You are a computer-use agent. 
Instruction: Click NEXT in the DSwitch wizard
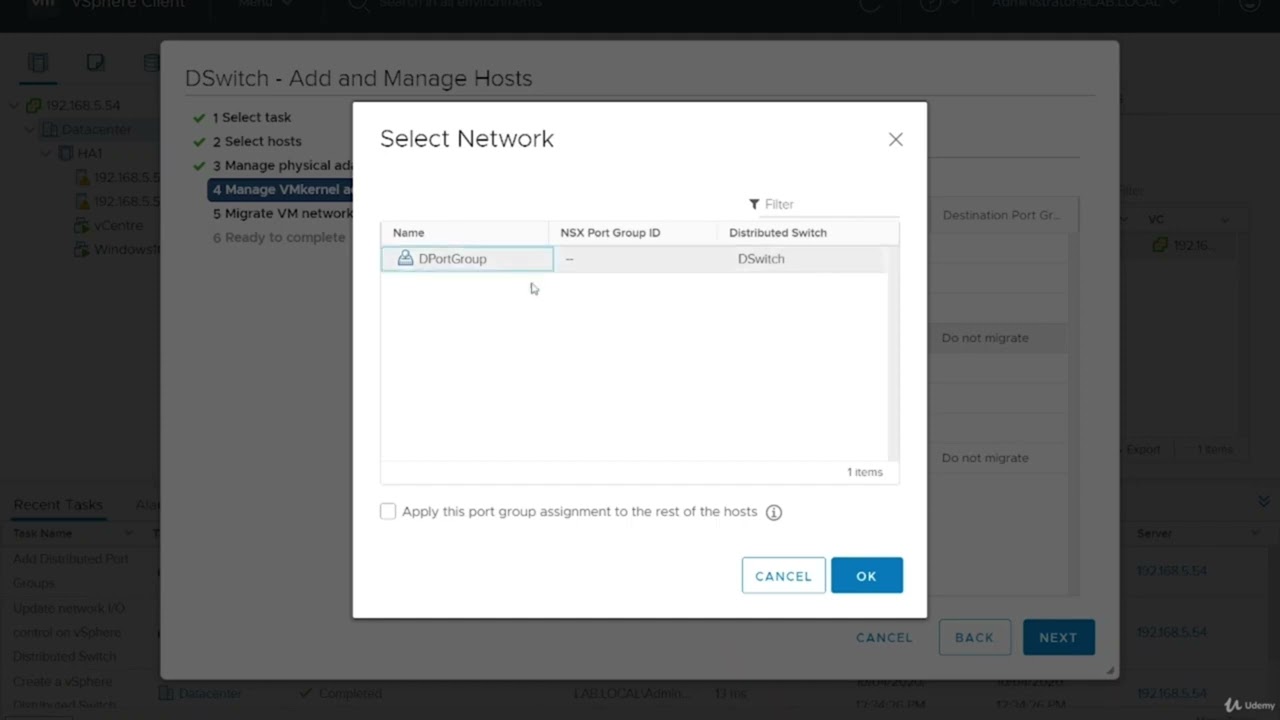pyautogui.click(x=1058, y=637)
